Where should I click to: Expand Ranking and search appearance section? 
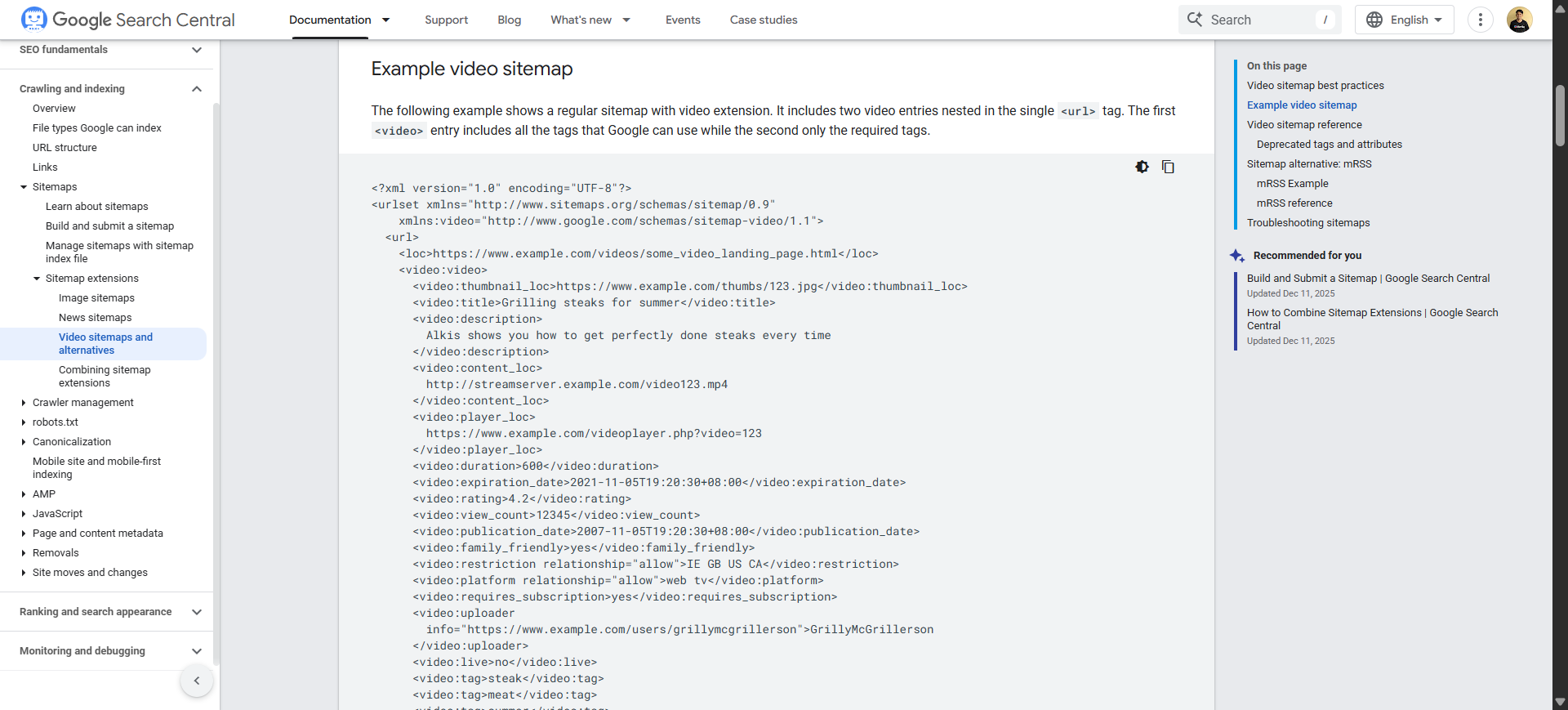click(x=197, y=612)
